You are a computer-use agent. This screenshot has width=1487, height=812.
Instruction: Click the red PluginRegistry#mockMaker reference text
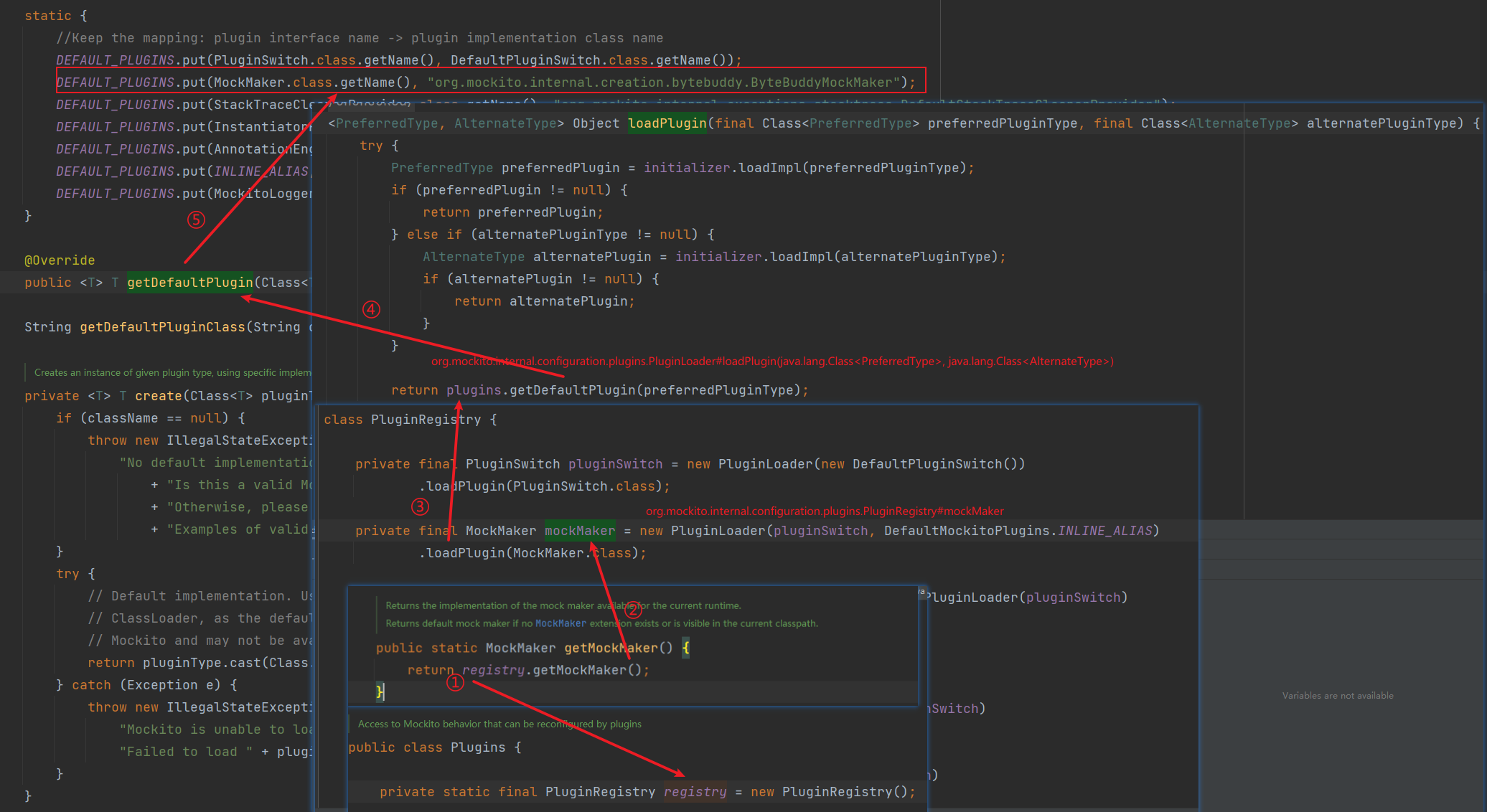[x=825, y=511]
